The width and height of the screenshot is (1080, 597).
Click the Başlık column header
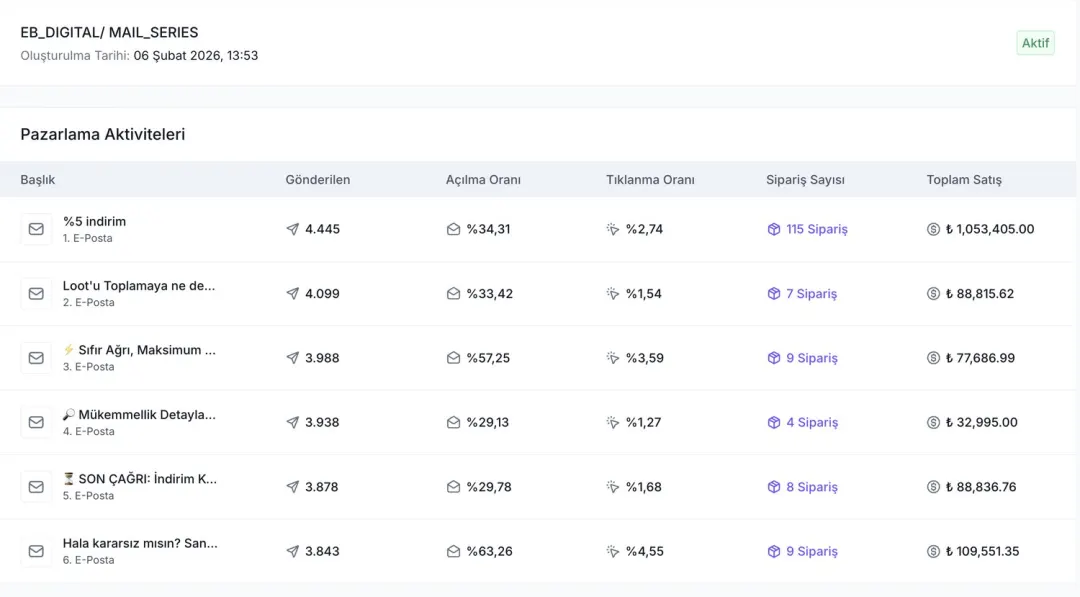point(38,180)
